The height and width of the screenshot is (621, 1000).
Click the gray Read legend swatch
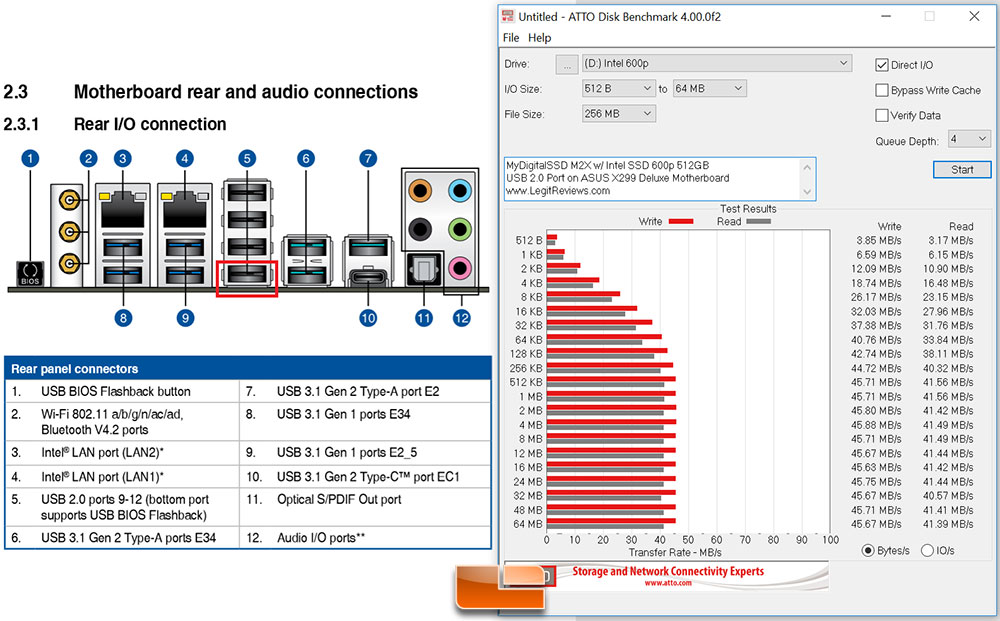tap(758, 221)
